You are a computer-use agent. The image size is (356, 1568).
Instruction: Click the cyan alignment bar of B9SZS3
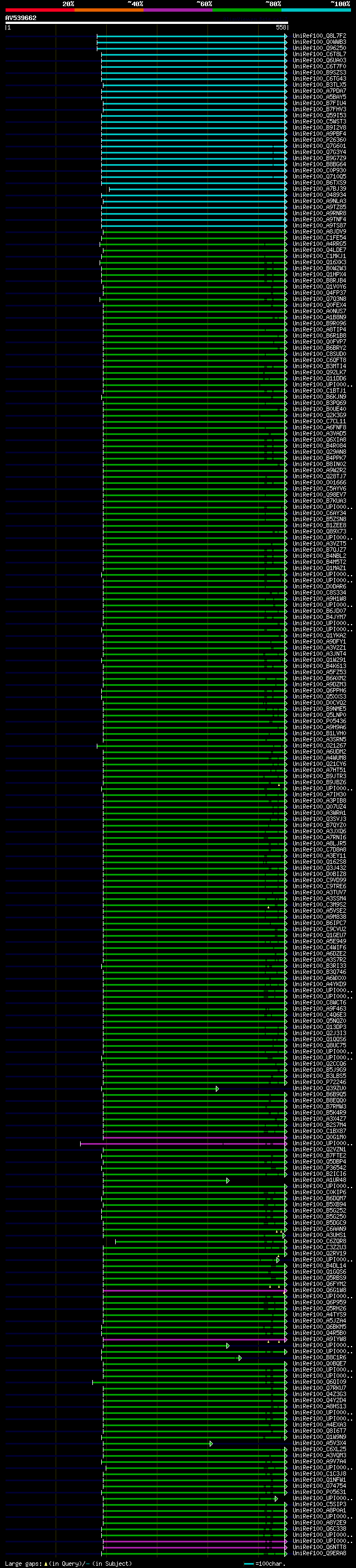[x=194, y=72]
